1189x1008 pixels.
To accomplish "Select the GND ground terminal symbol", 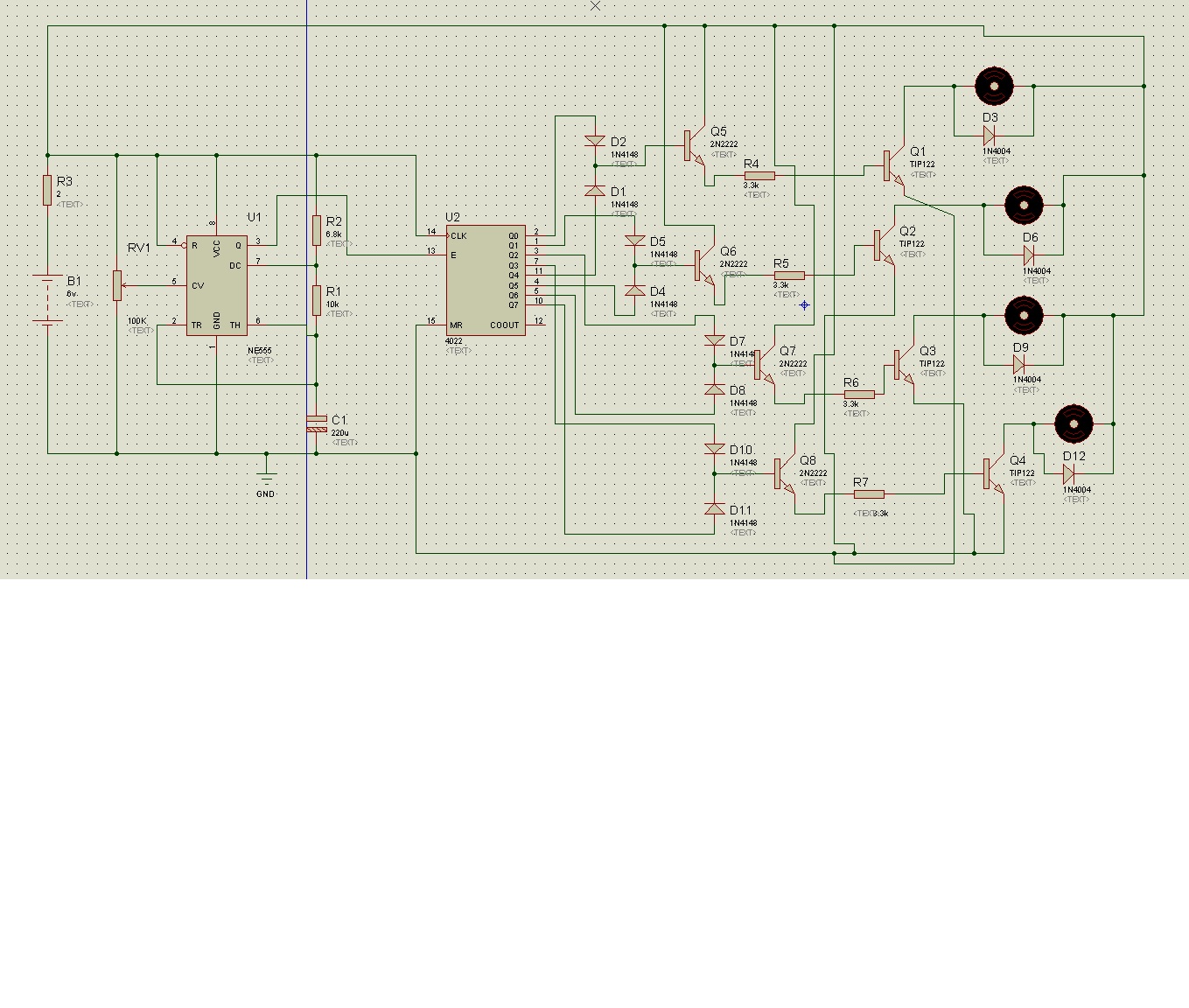I will click(x=267, y=479).
